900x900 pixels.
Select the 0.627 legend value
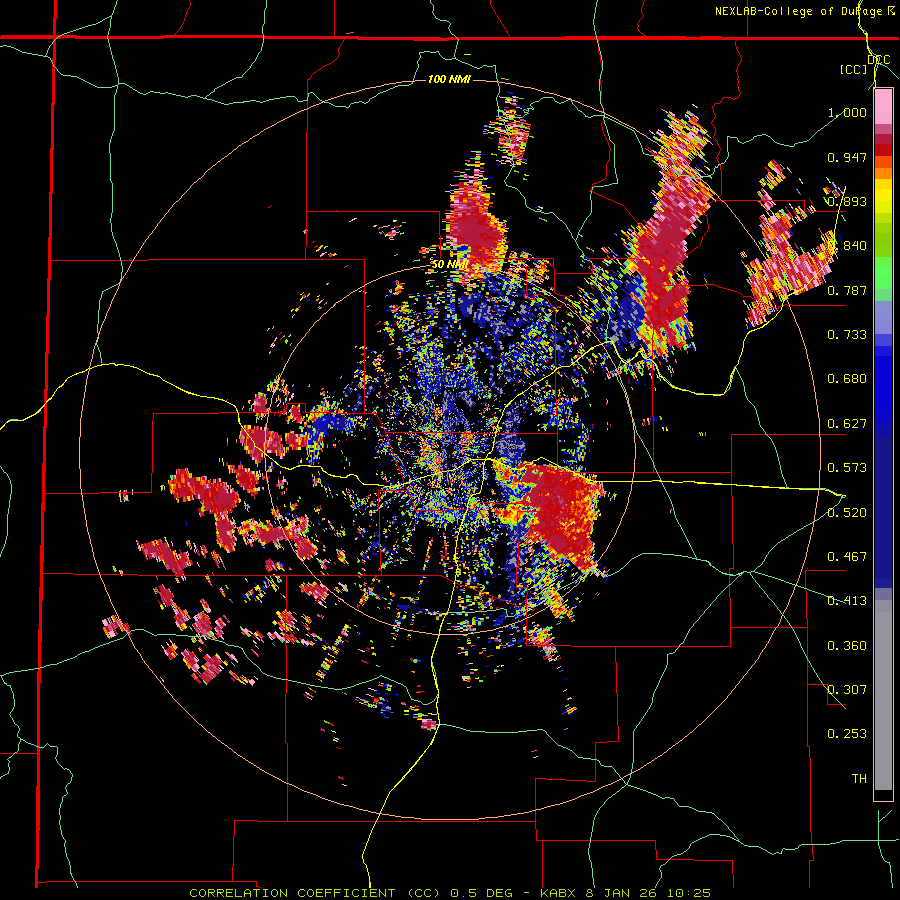[847, 424]
